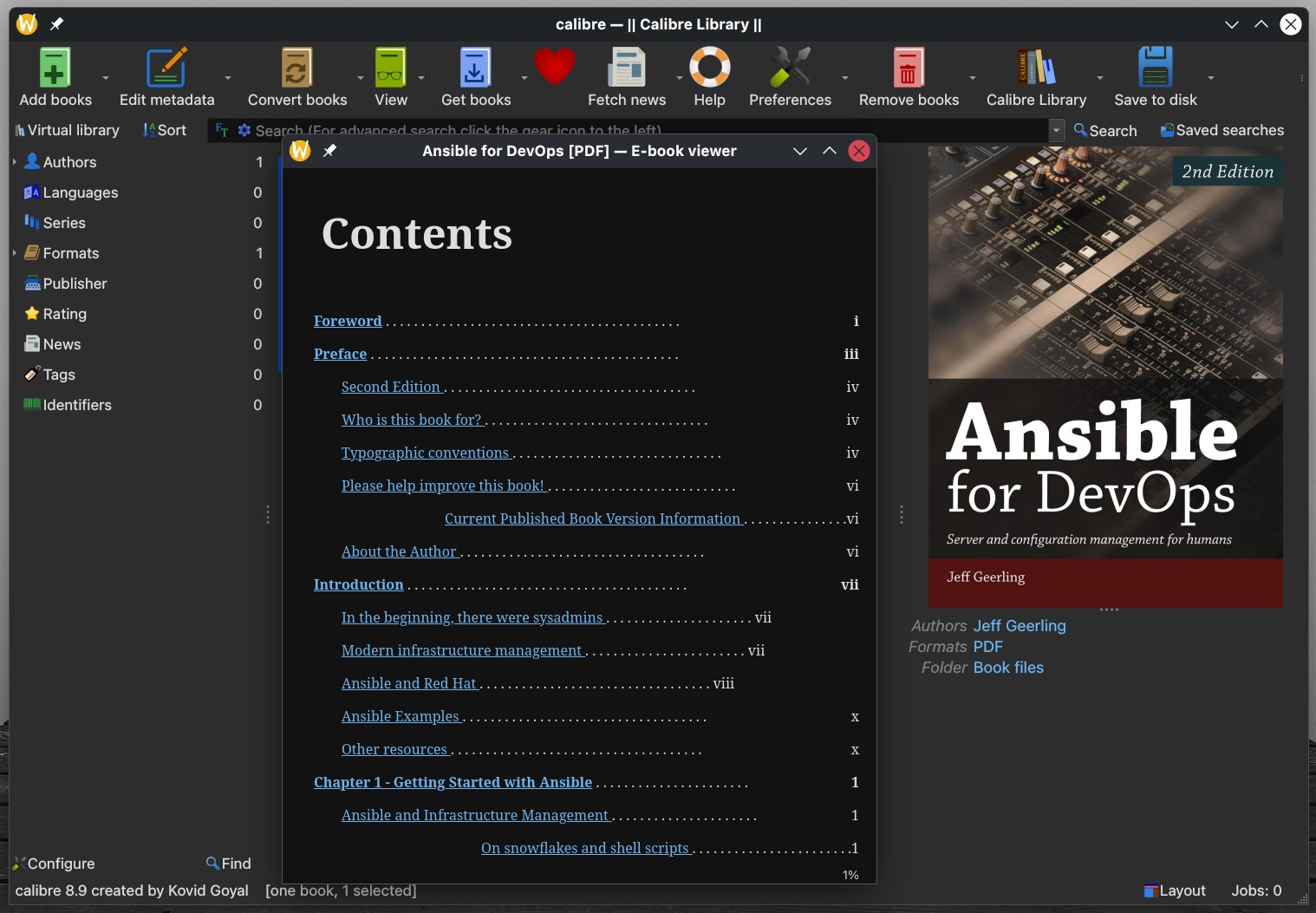Click the Remove books trash icon
Viewport: 1316px width, 913px height.
909,68
